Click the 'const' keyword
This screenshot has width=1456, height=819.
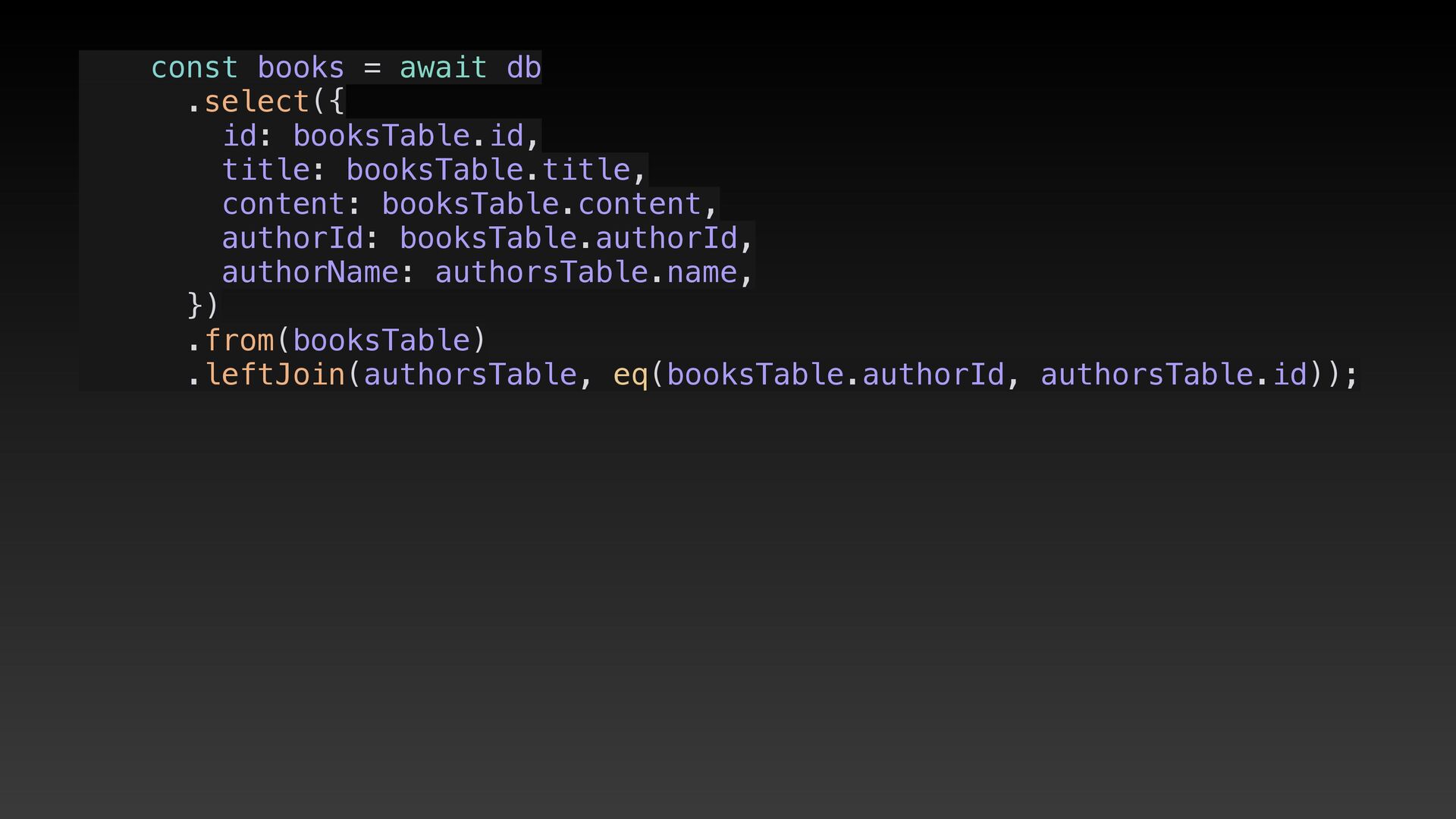click(x=194, y=68)
